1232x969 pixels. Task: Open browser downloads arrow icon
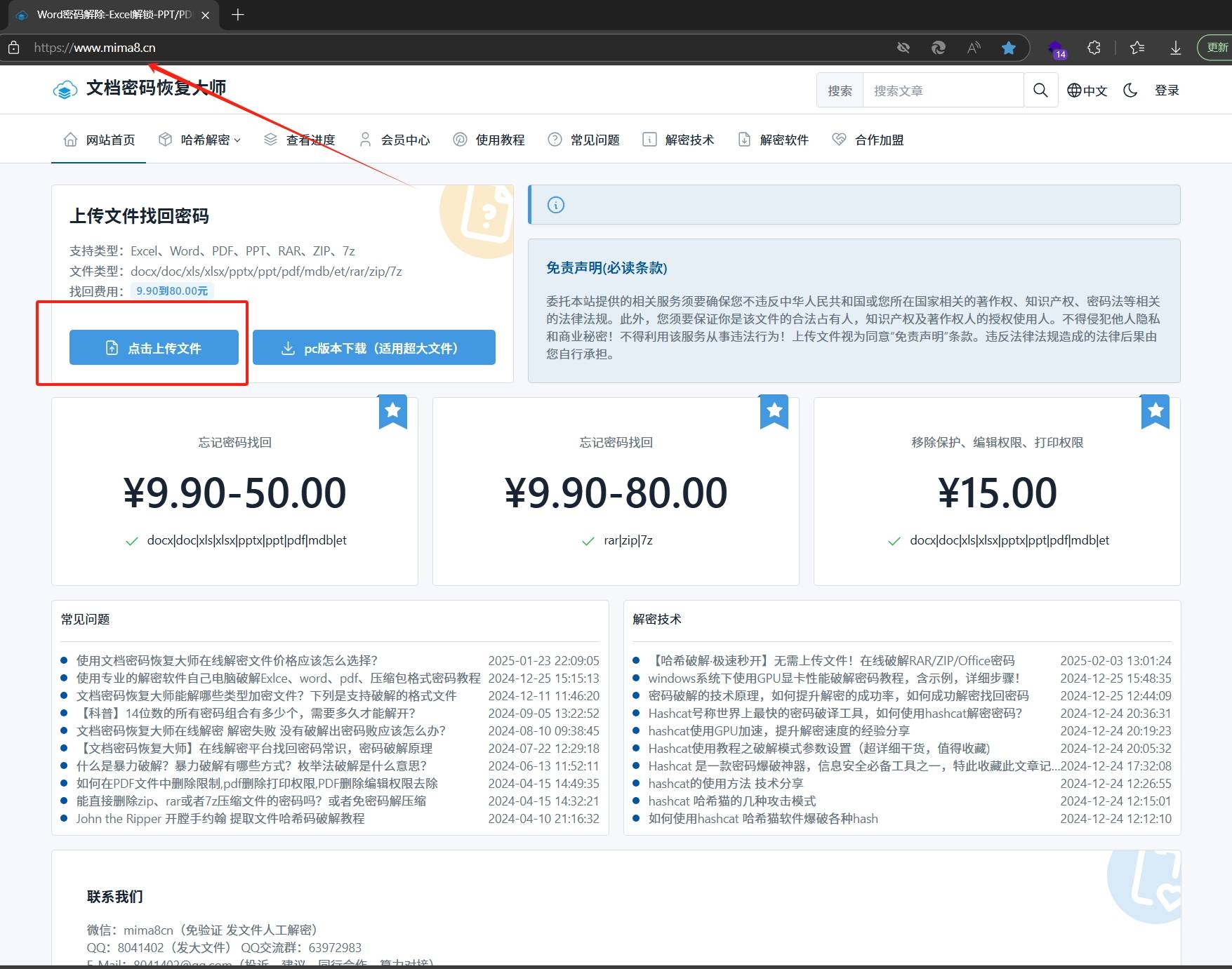click(1175, 48)
